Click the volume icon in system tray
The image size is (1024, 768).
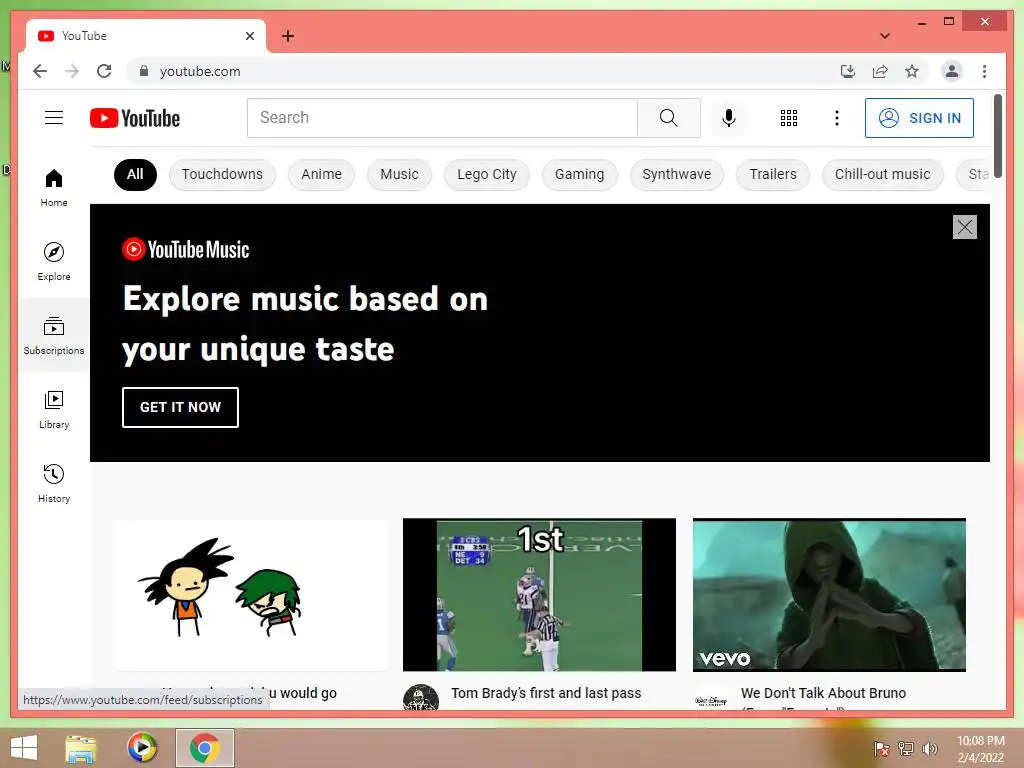click(929, 748)
